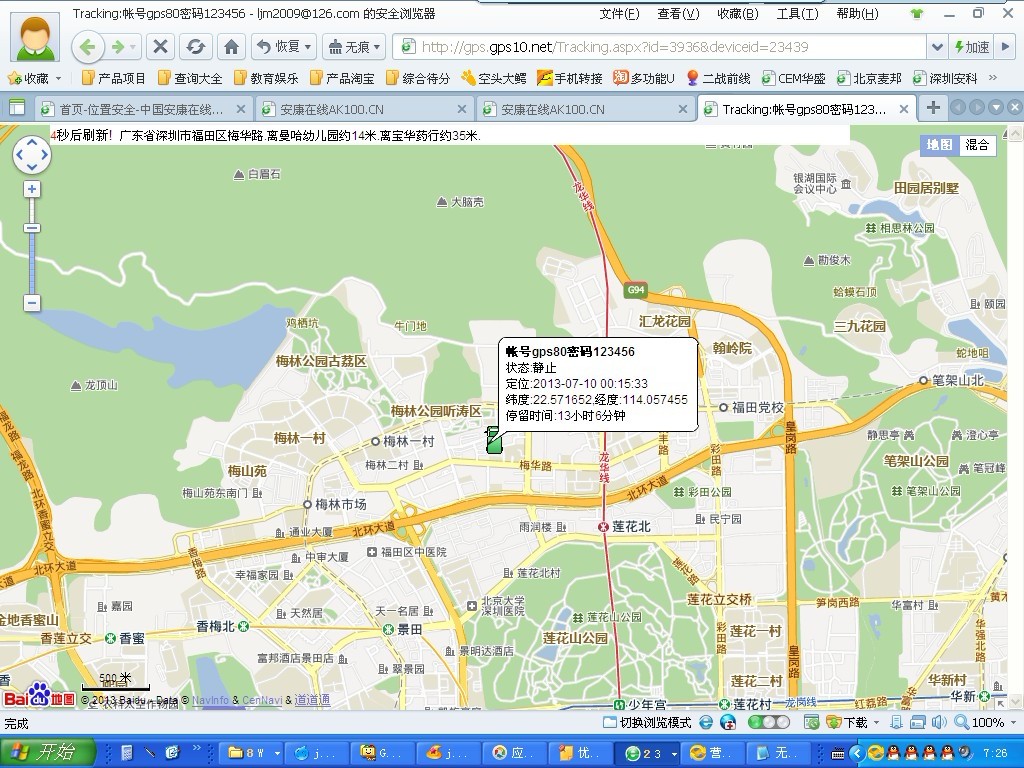Toggle the green traffic-light switch

point(769,722)
